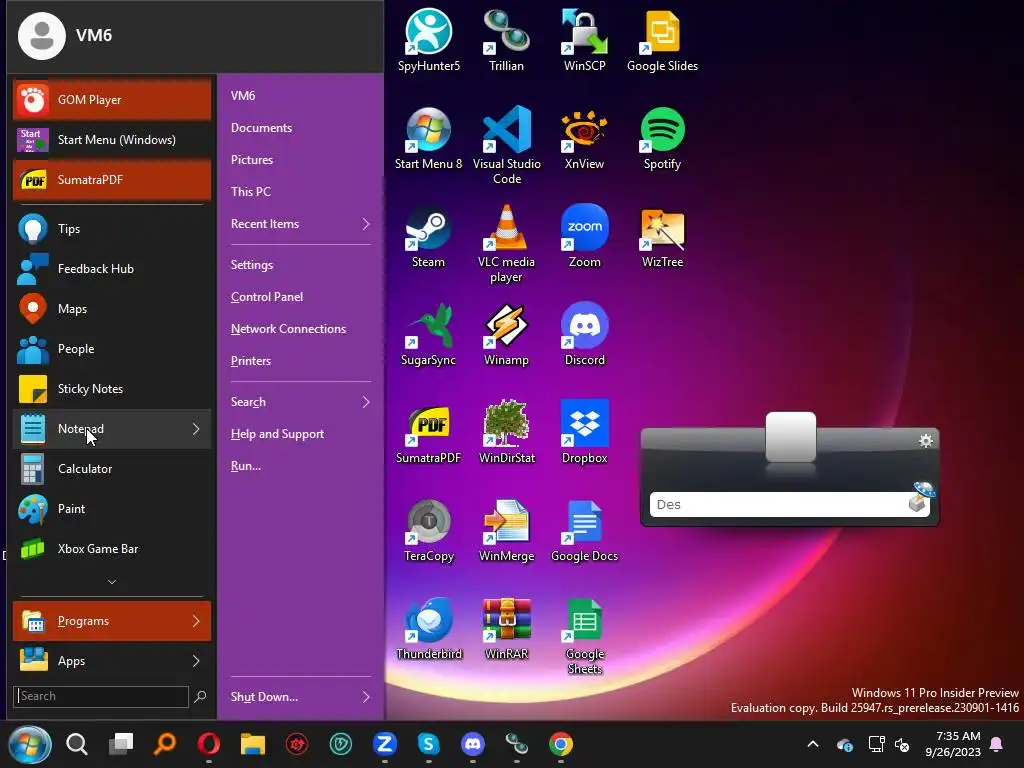Open This PC from start menu
The image size is (1024, 768).
pos(250,191)
